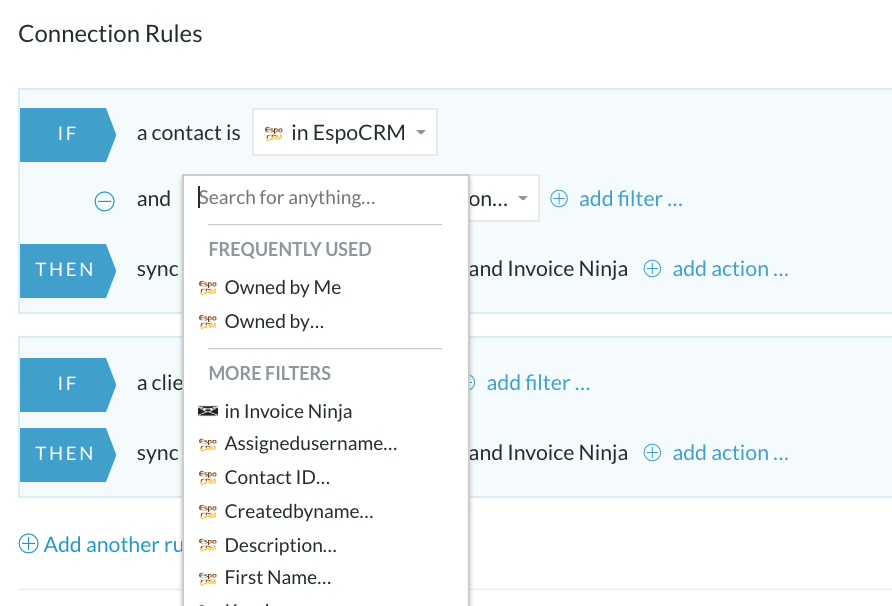Click 'add action …' link in second rule

tap(730, 453)
